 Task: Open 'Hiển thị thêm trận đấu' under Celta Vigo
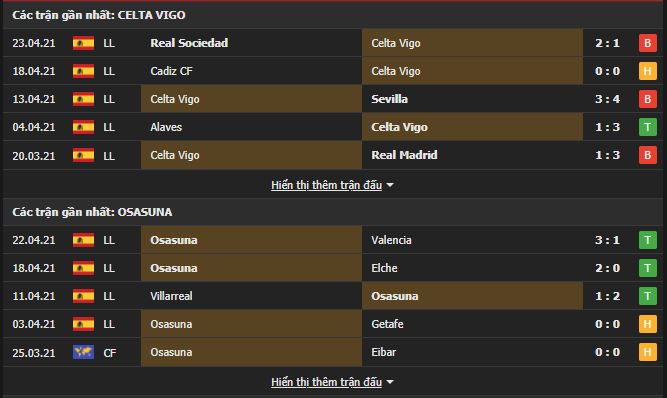point(326,185)
